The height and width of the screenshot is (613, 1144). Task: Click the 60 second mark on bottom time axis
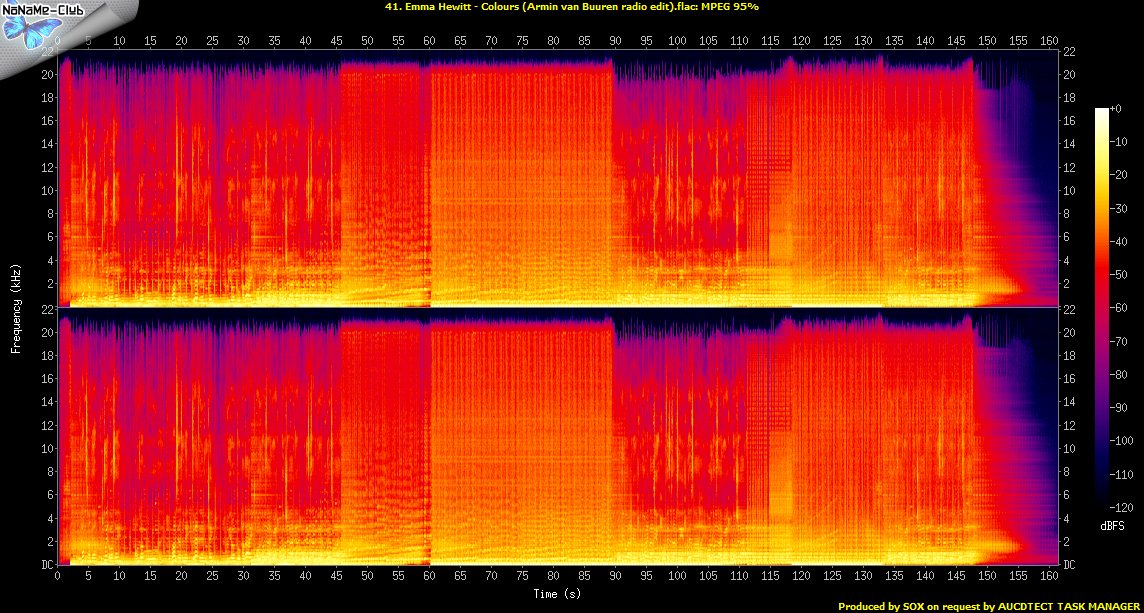[x=430, y=577]
